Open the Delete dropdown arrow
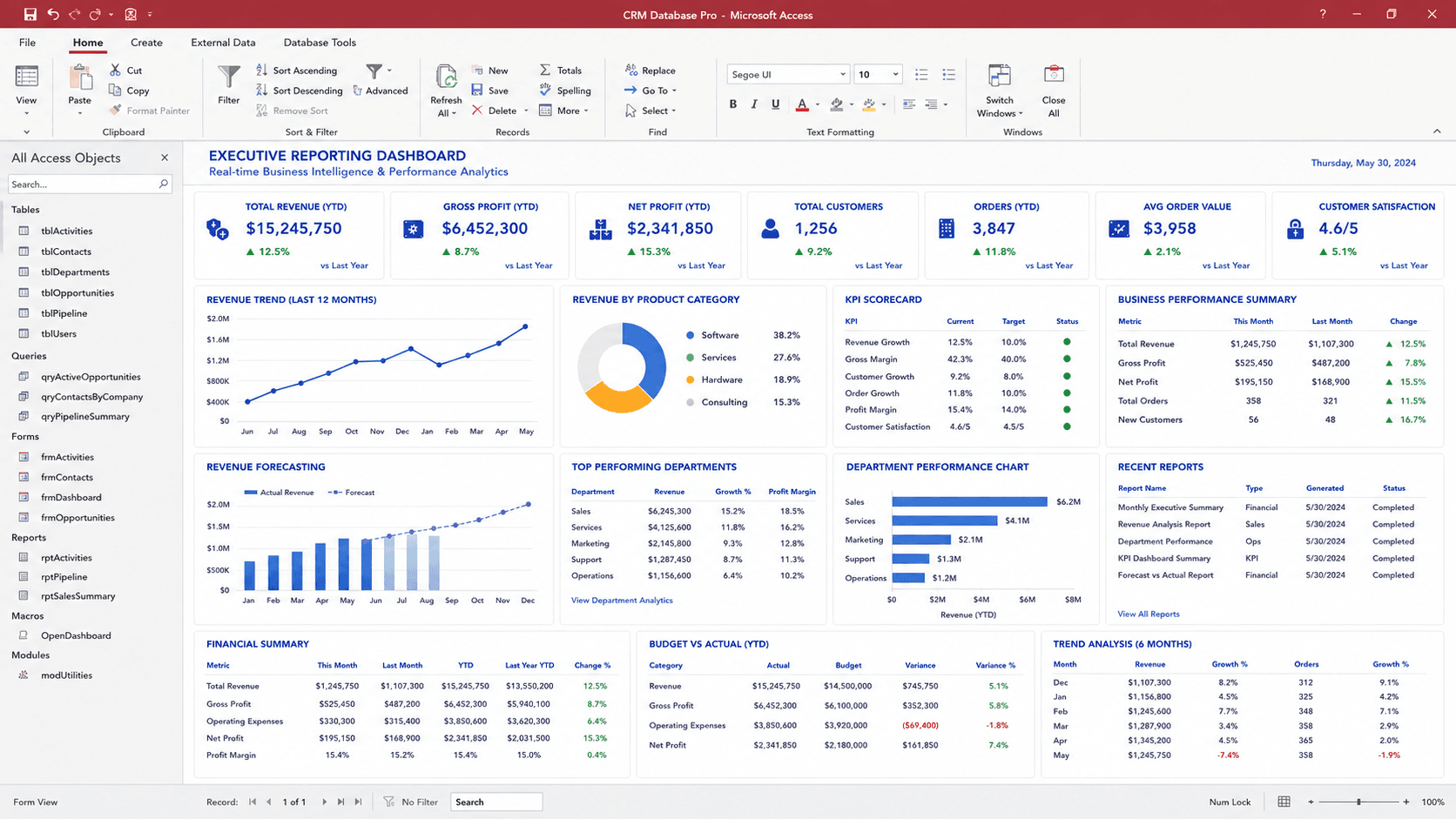Screen dimensions: 1456x819 [526, 111]
